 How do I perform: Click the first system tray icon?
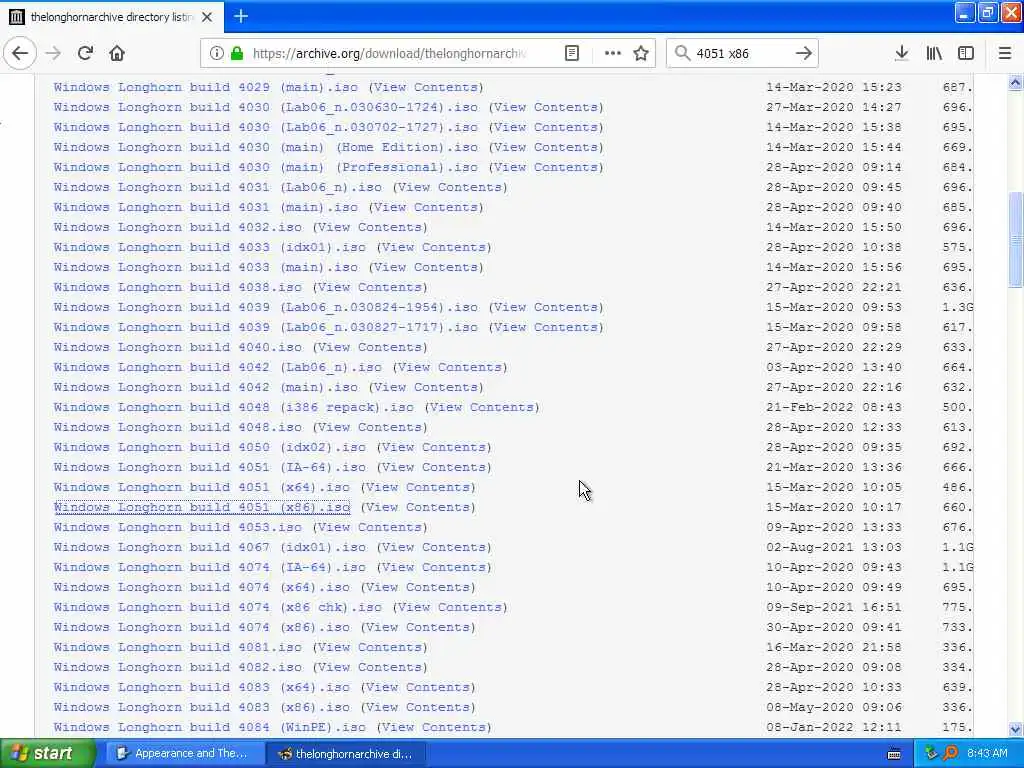point(931,754)
